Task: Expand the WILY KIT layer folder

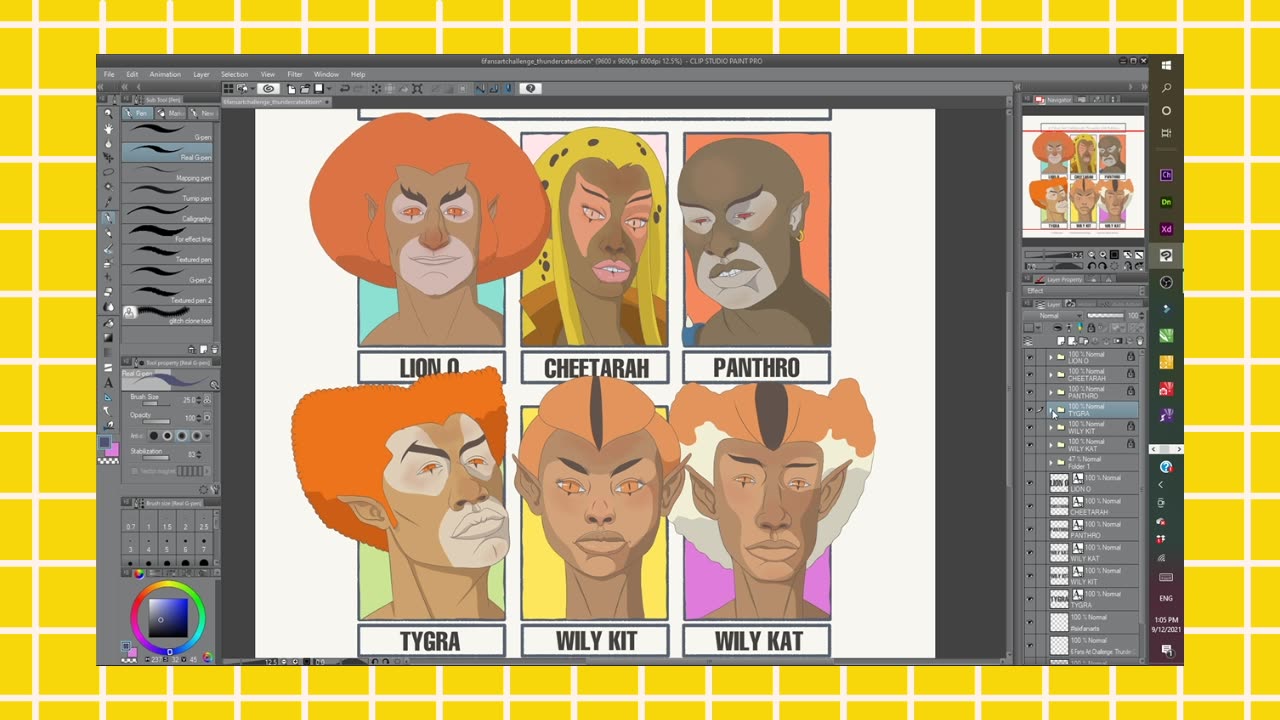Action: tap(1051, 428)
